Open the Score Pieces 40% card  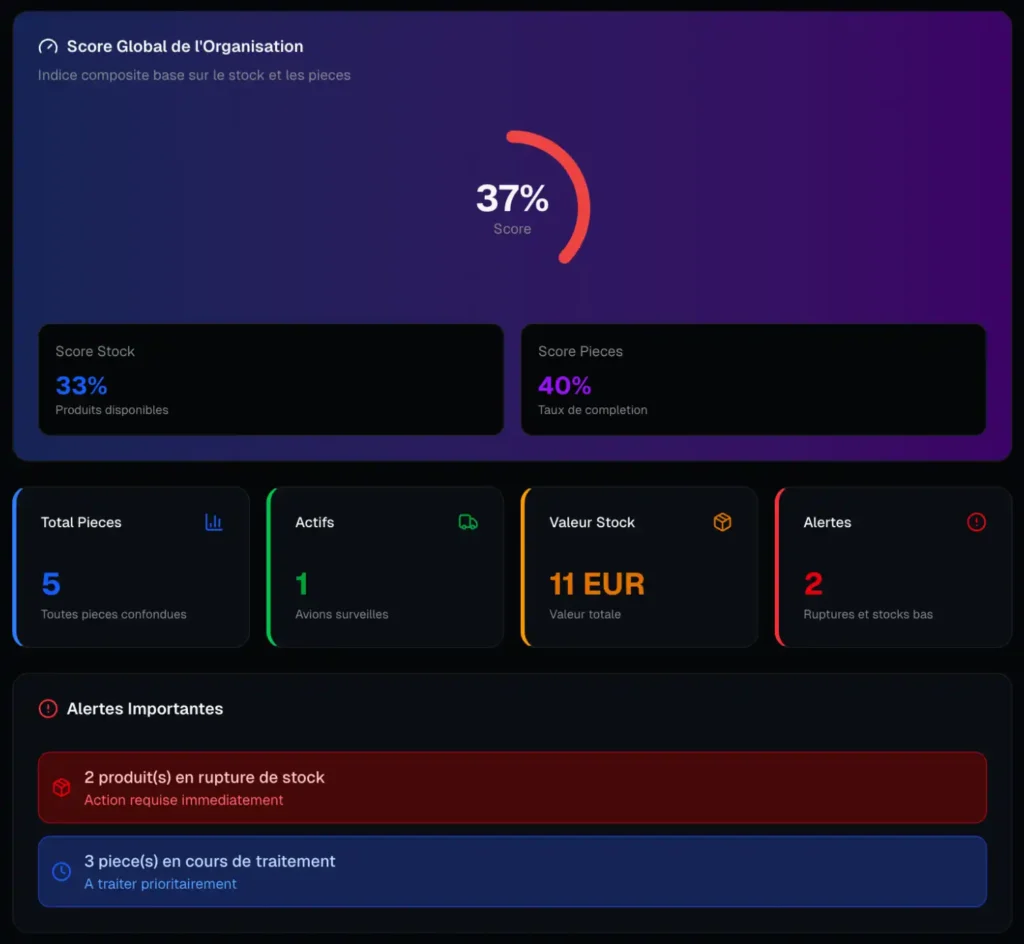tap(753, 379)
